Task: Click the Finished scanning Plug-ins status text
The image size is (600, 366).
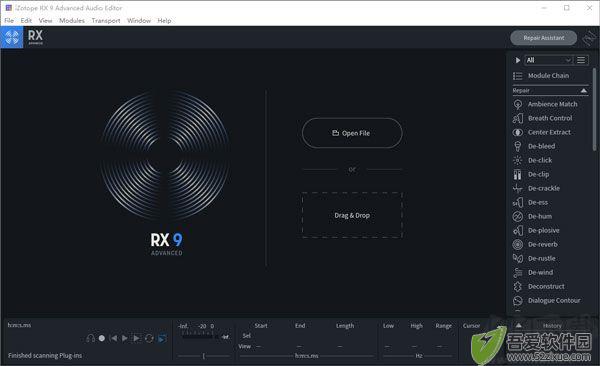Action: (45, 356)
